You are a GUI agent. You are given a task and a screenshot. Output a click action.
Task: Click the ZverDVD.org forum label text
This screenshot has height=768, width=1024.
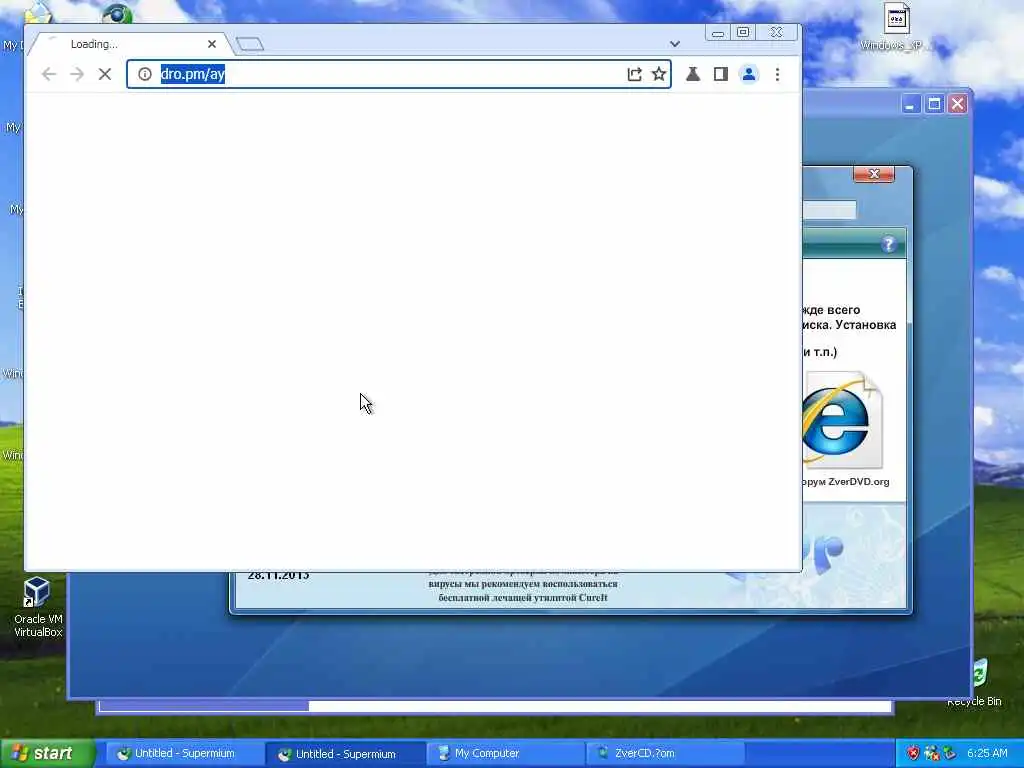[846, 481]
